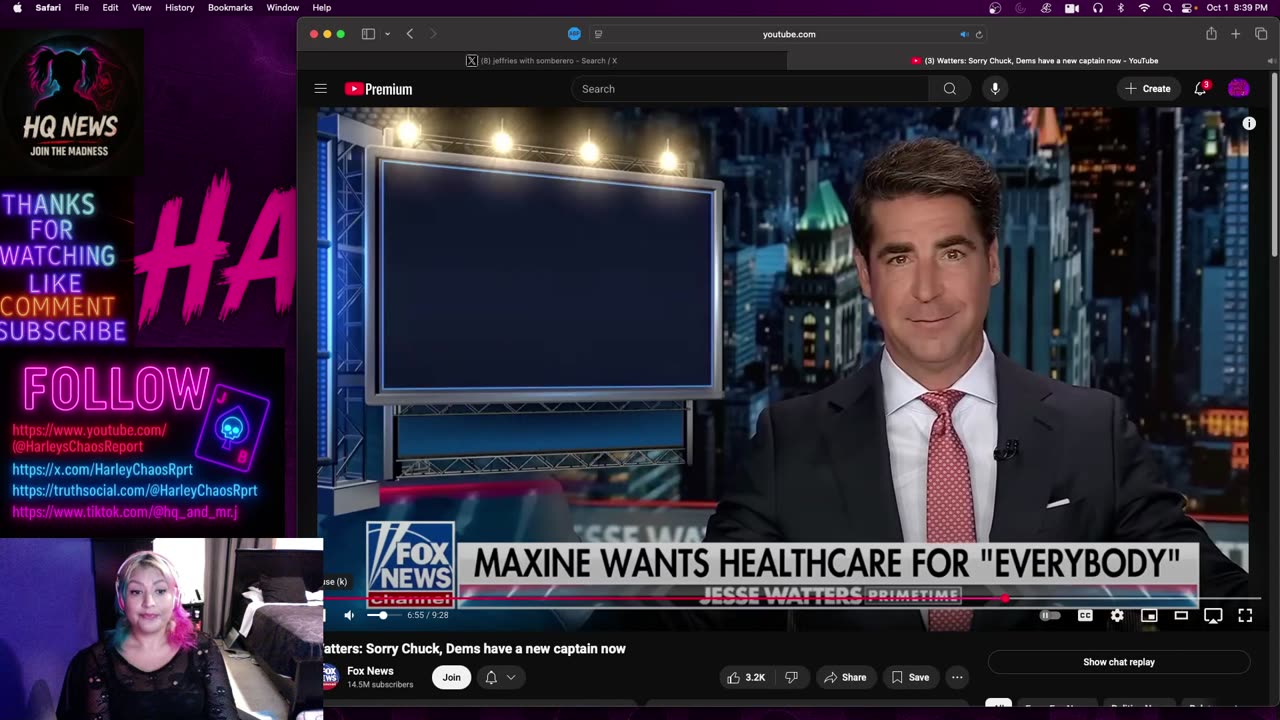Open the YouTube account avatar menu

tap(1238, 89)
